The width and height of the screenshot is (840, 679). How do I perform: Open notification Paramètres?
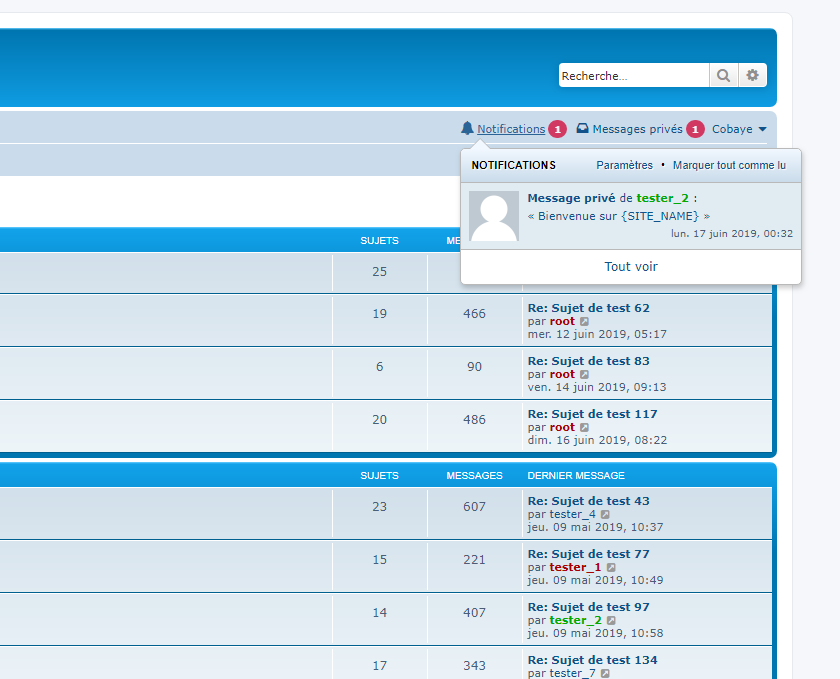coord(624,165)
